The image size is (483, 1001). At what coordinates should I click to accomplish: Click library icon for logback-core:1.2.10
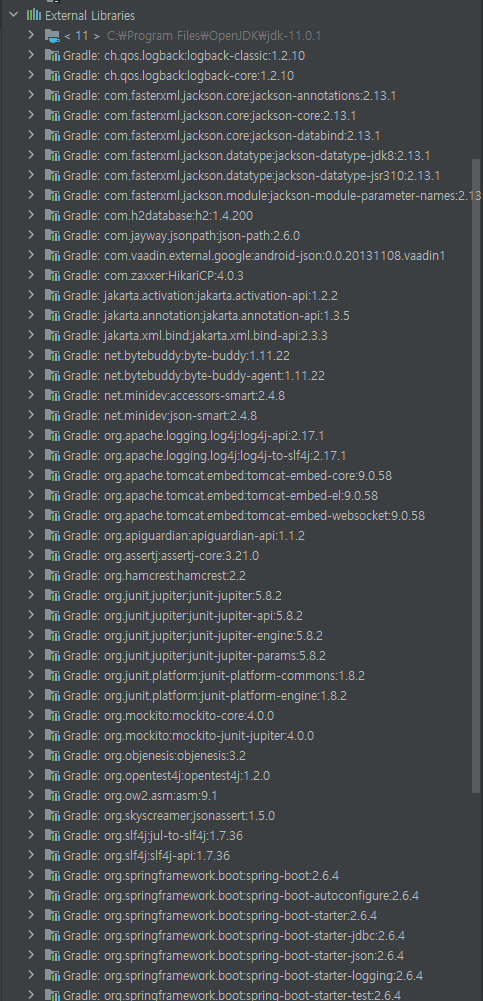pyautogui.click(x=52, y=75)
